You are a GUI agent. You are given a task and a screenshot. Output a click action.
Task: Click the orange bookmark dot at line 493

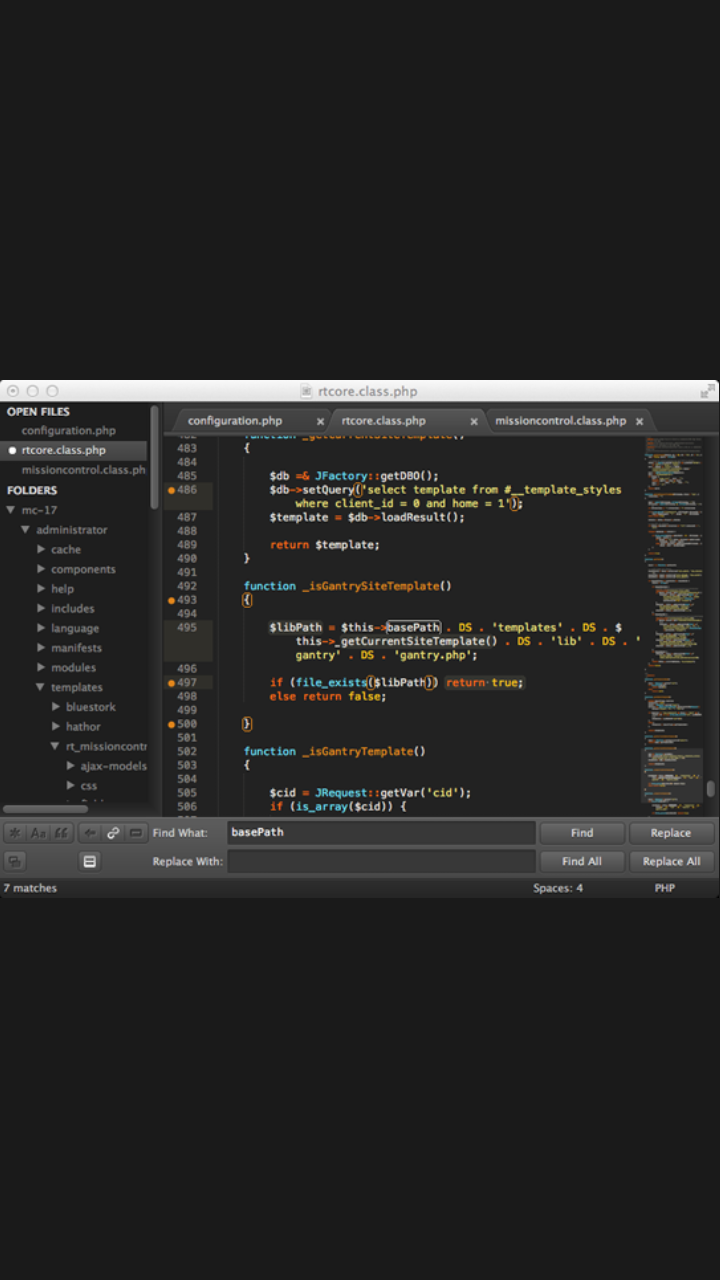171,600
